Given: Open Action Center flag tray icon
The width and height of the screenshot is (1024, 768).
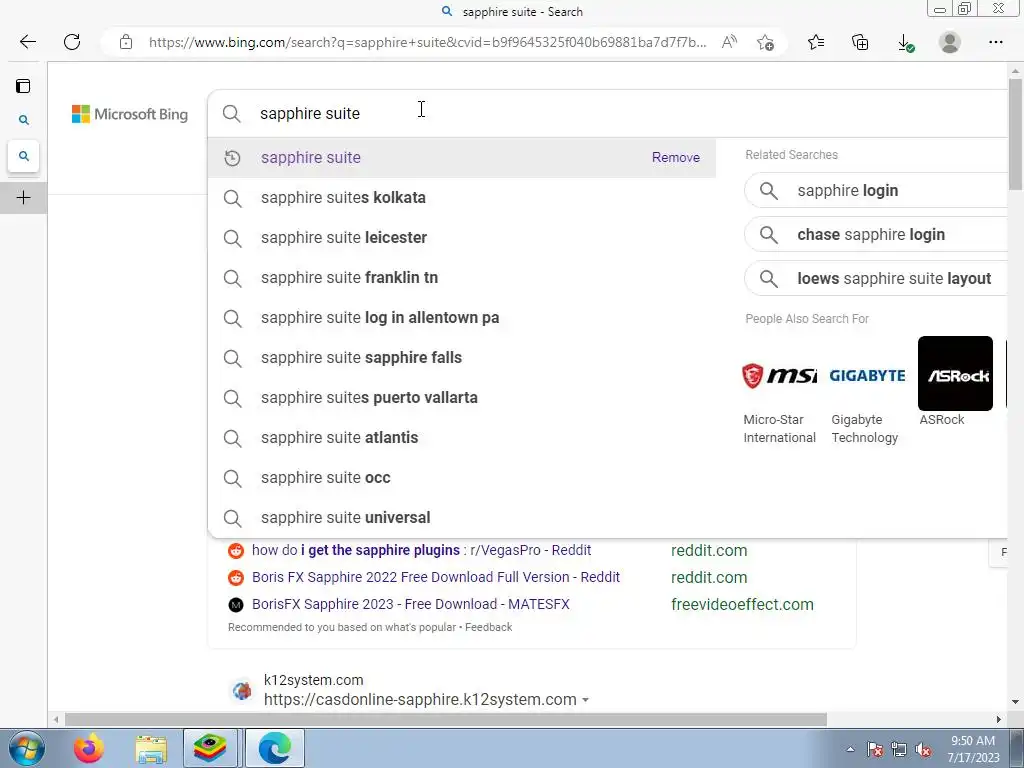Looking at the screenshot, I should click(875, 750).
